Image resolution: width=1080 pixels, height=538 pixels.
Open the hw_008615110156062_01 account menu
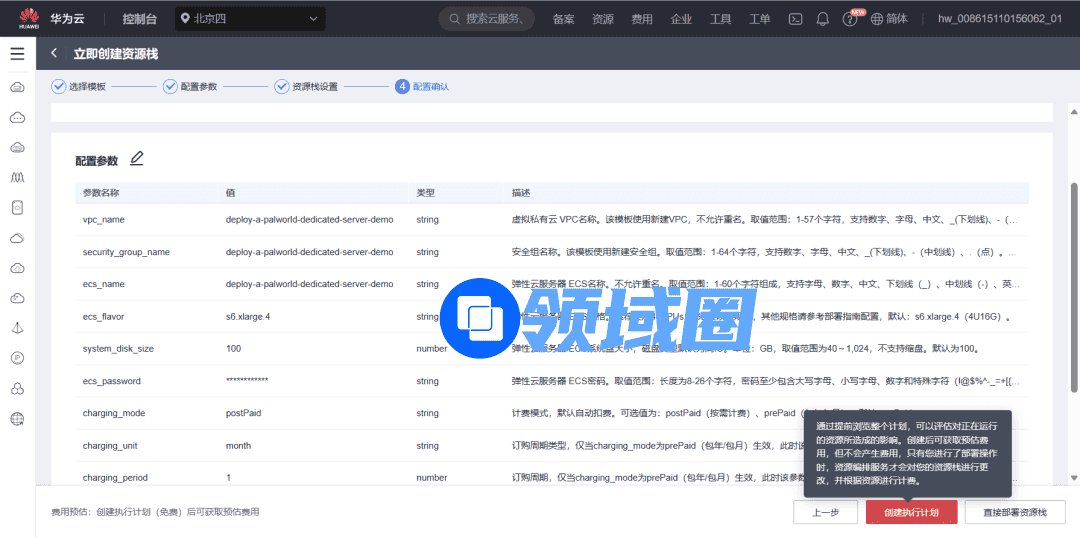[999, 19]
